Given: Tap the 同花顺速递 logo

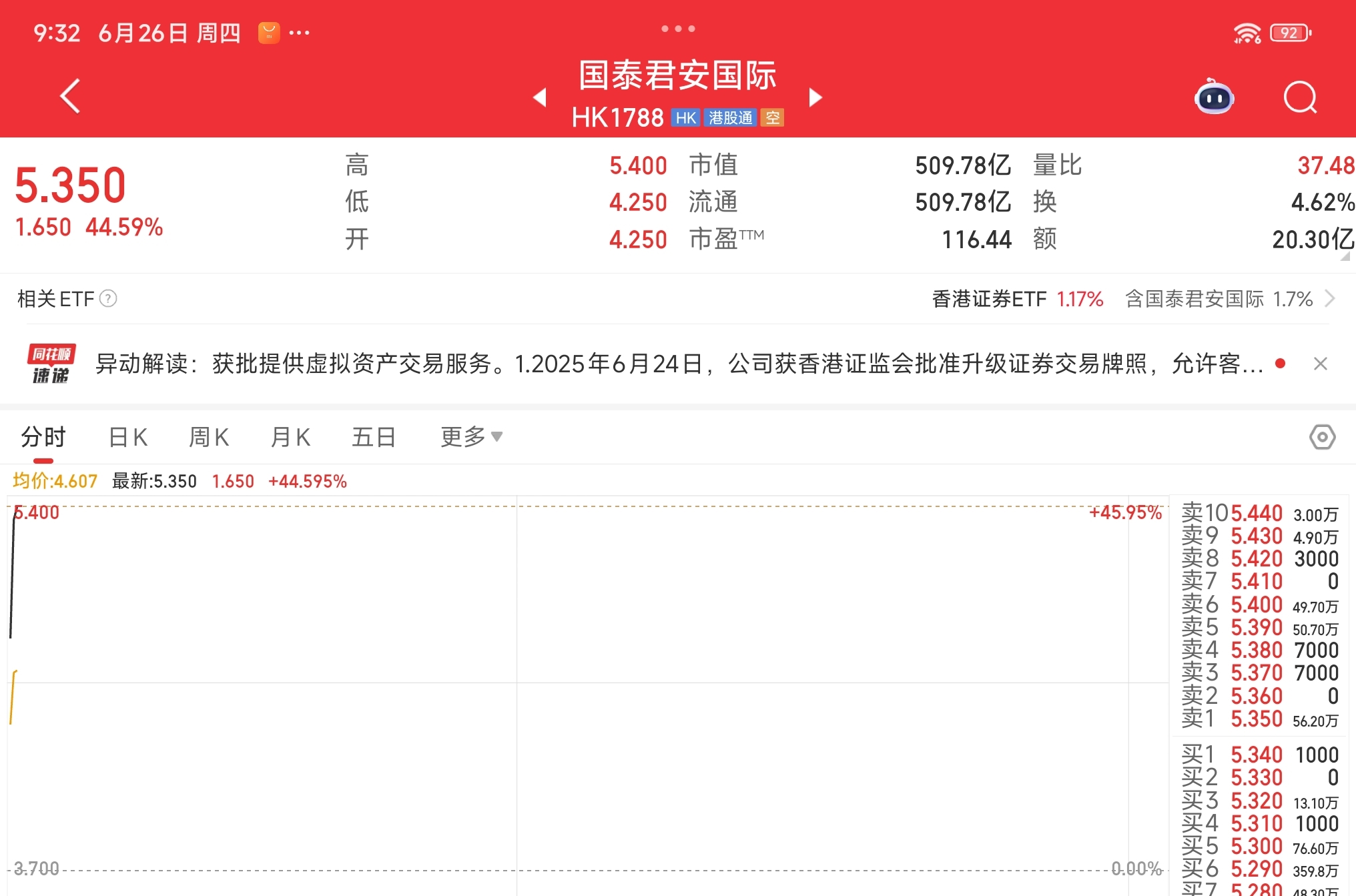Looking at the screenshot, I should point(51,364).
